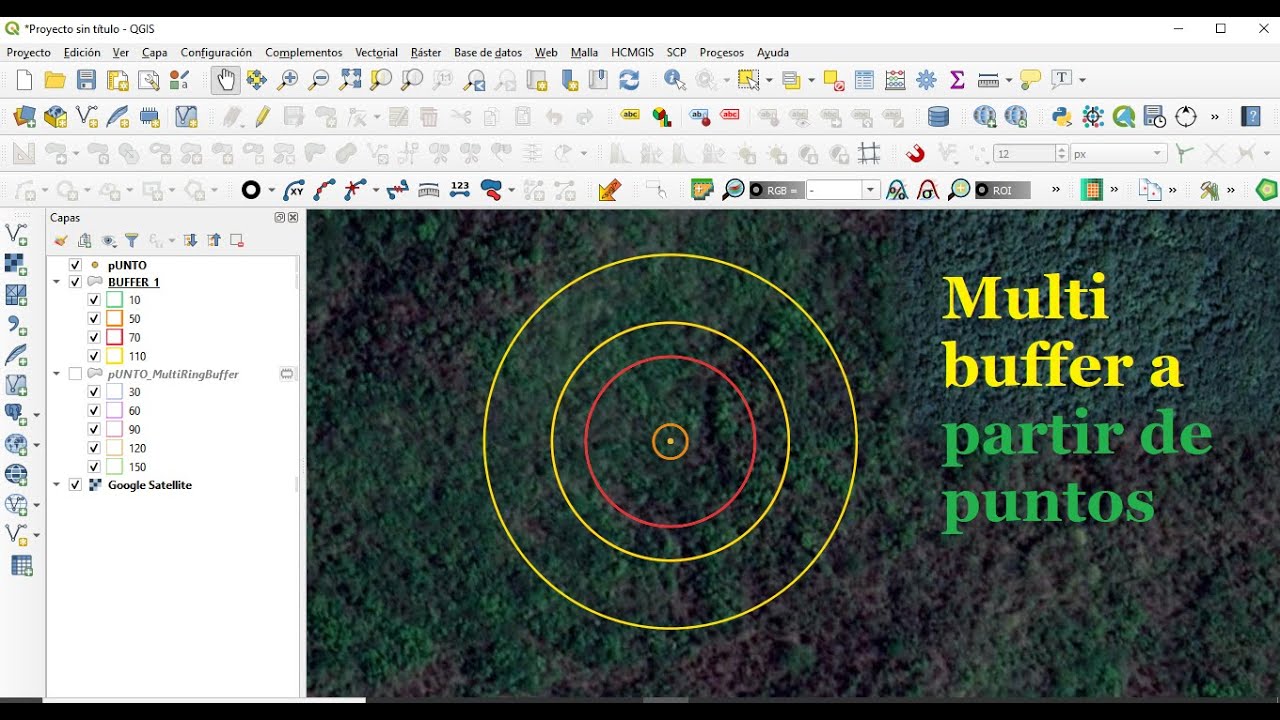Collapse the BUFFER_1 layer tree

coord(57,282)
